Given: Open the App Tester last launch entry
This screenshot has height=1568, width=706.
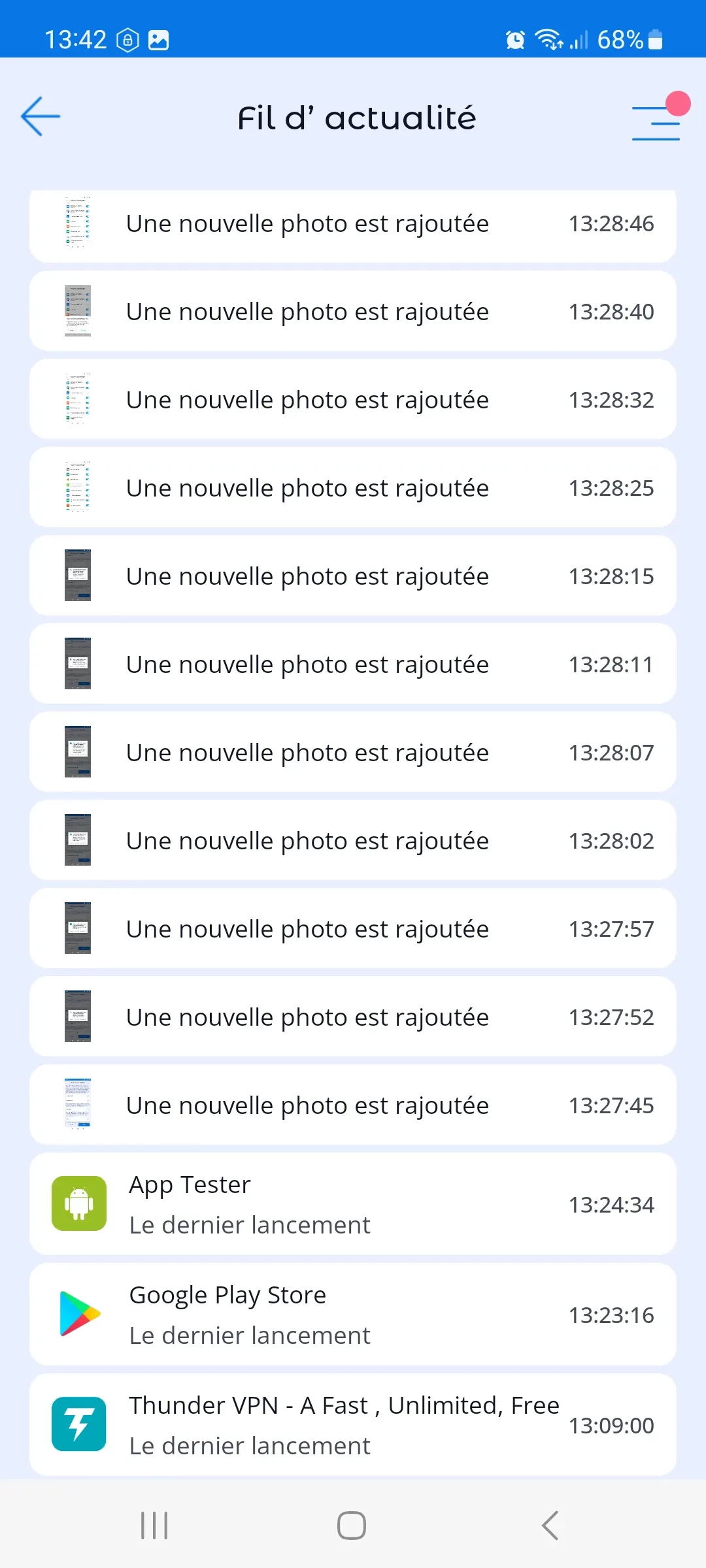Looking at the screenshot, I should (x=353, y=1204).
